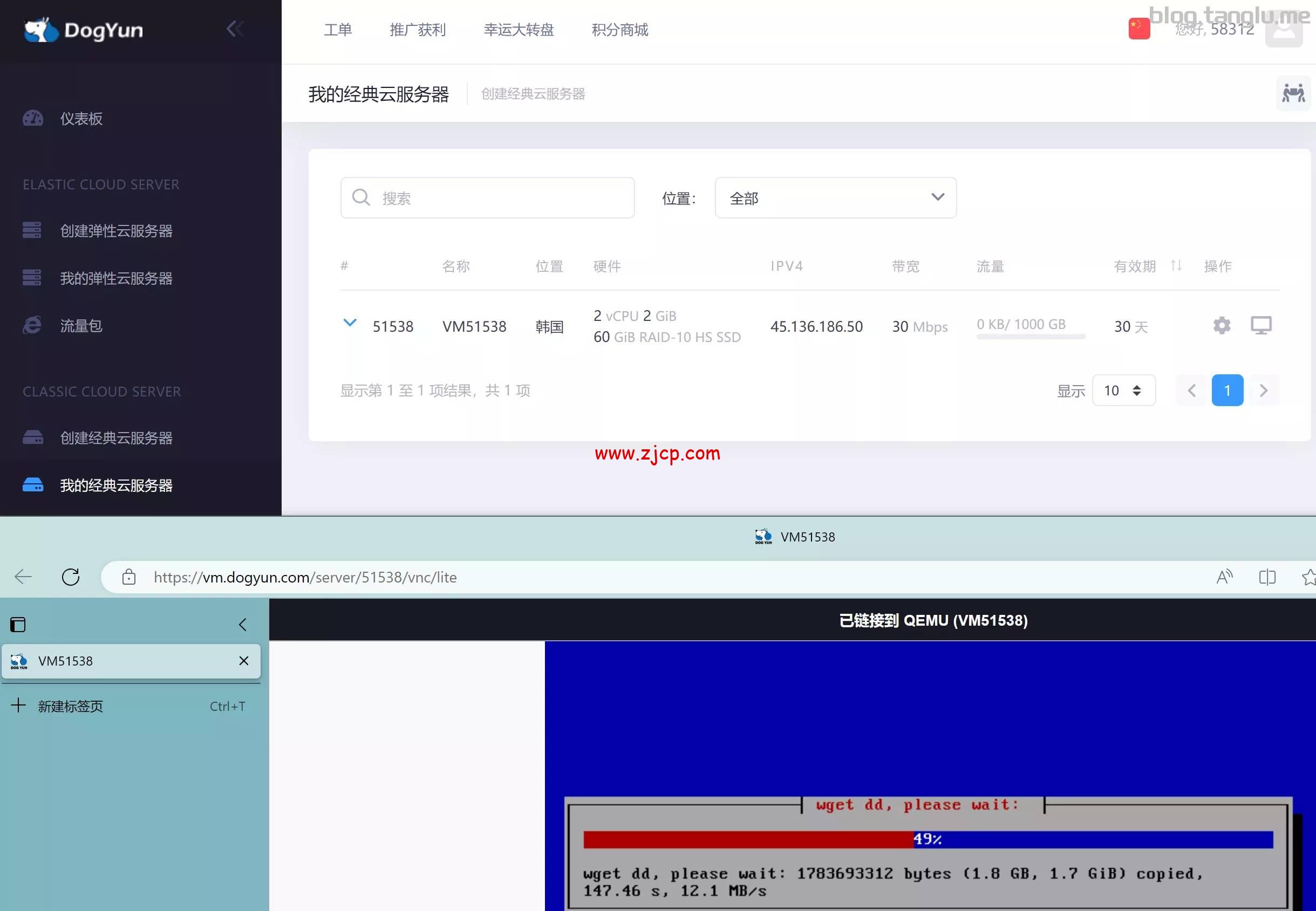Open 创建经典云服务器 in sidebar
The height and width of the screenshot is (911, 1316).
click(x=117, y=438)
